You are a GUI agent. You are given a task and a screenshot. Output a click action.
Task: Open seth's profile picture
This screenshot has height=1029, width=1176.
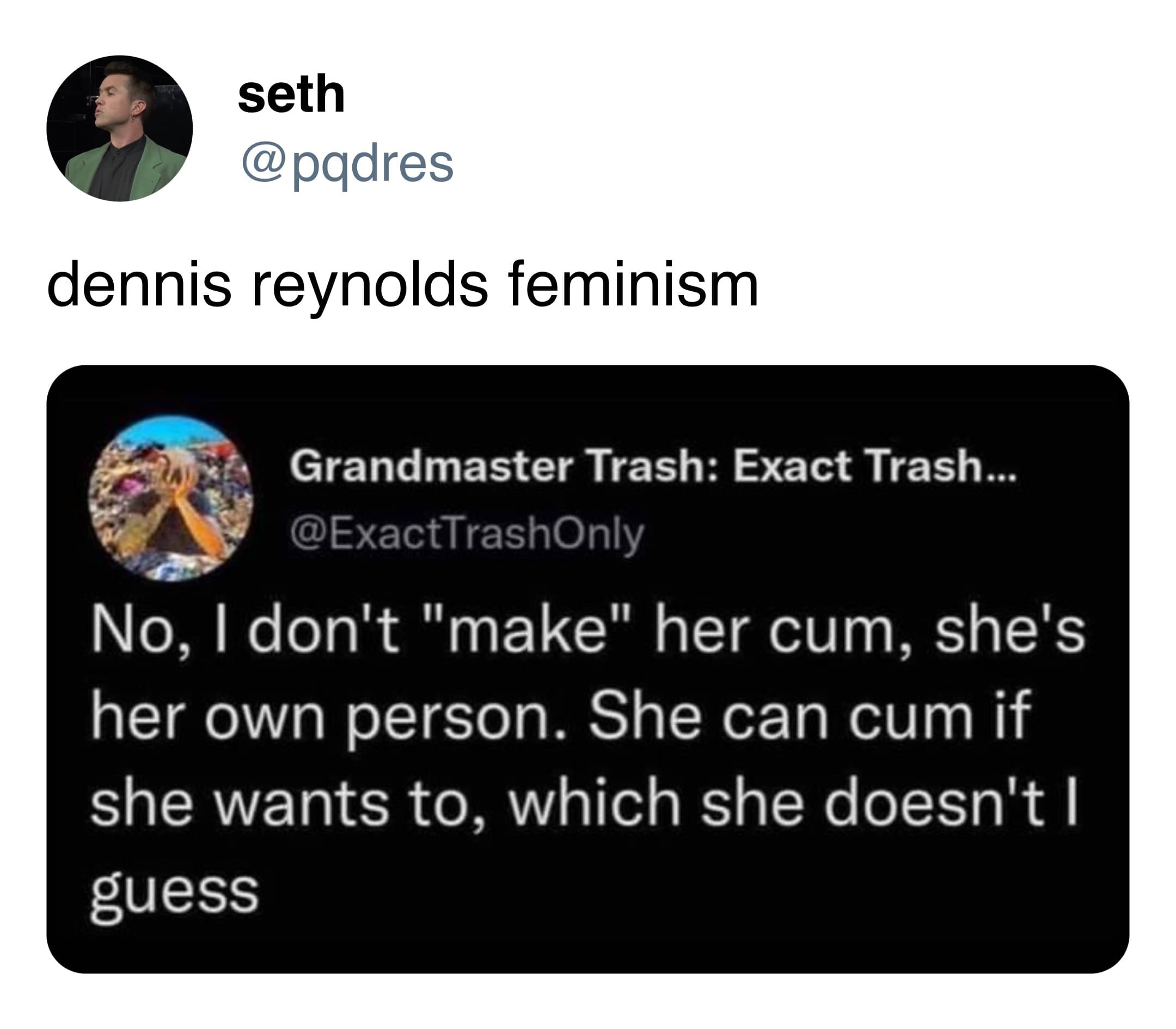119,128
